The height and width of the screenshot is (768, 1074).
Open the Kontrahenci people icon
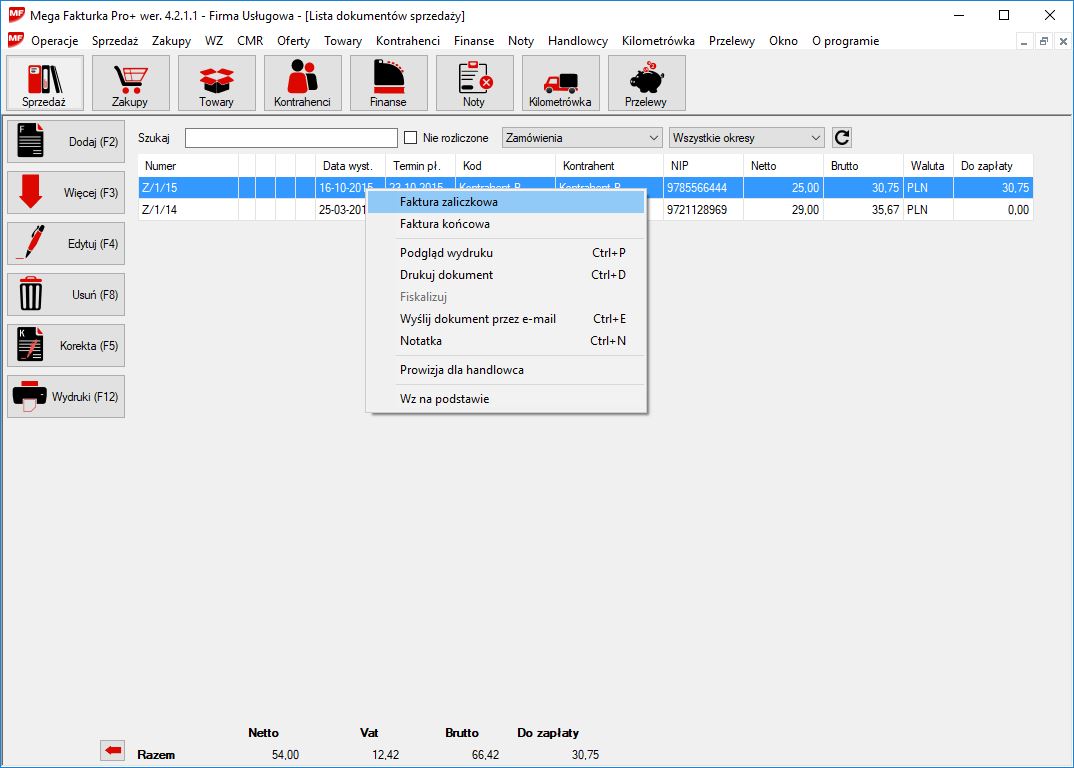point(302,83)
